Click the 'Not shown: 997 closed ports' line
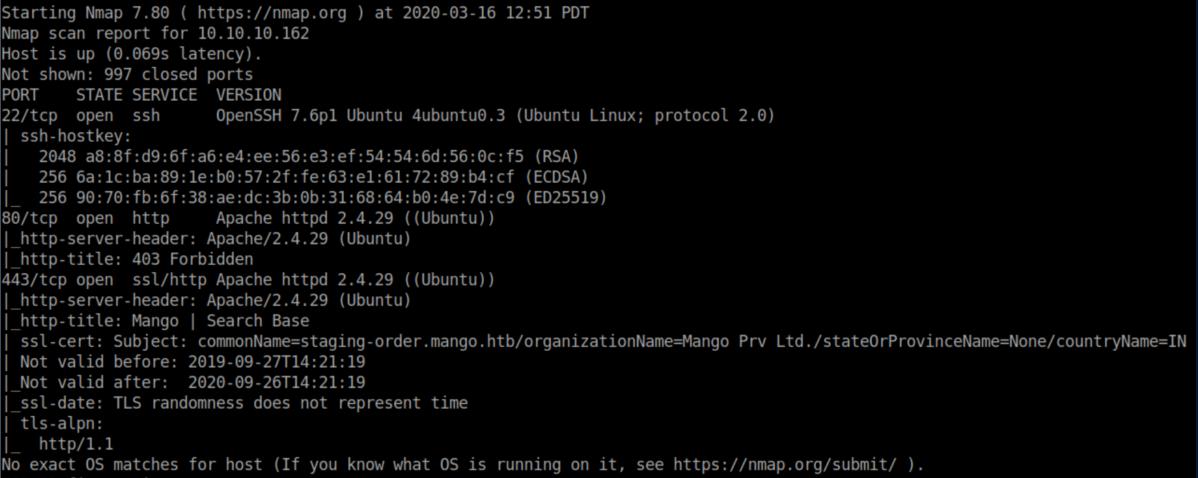The height and width of the screenshot is (478, 1198). 127,74
